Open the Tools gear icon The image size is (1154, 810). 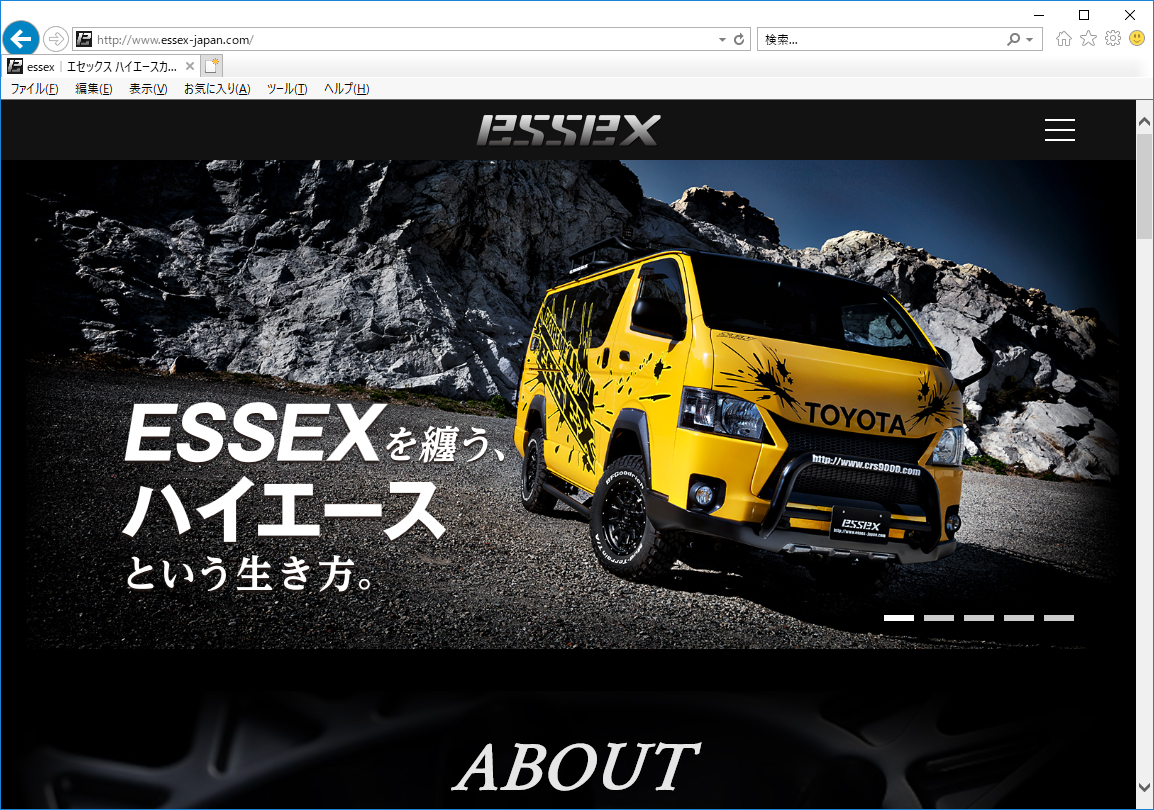point(1113,38)
